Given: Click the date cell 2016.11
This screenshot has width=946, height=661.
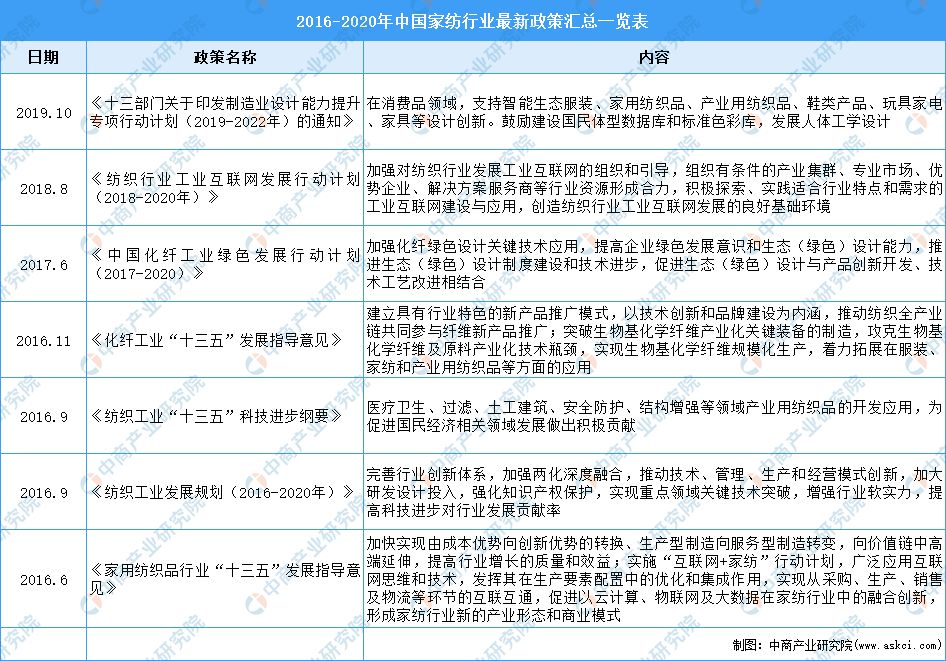Looking at the screenshot, I should pyautogui.click(x=43, y=341).
